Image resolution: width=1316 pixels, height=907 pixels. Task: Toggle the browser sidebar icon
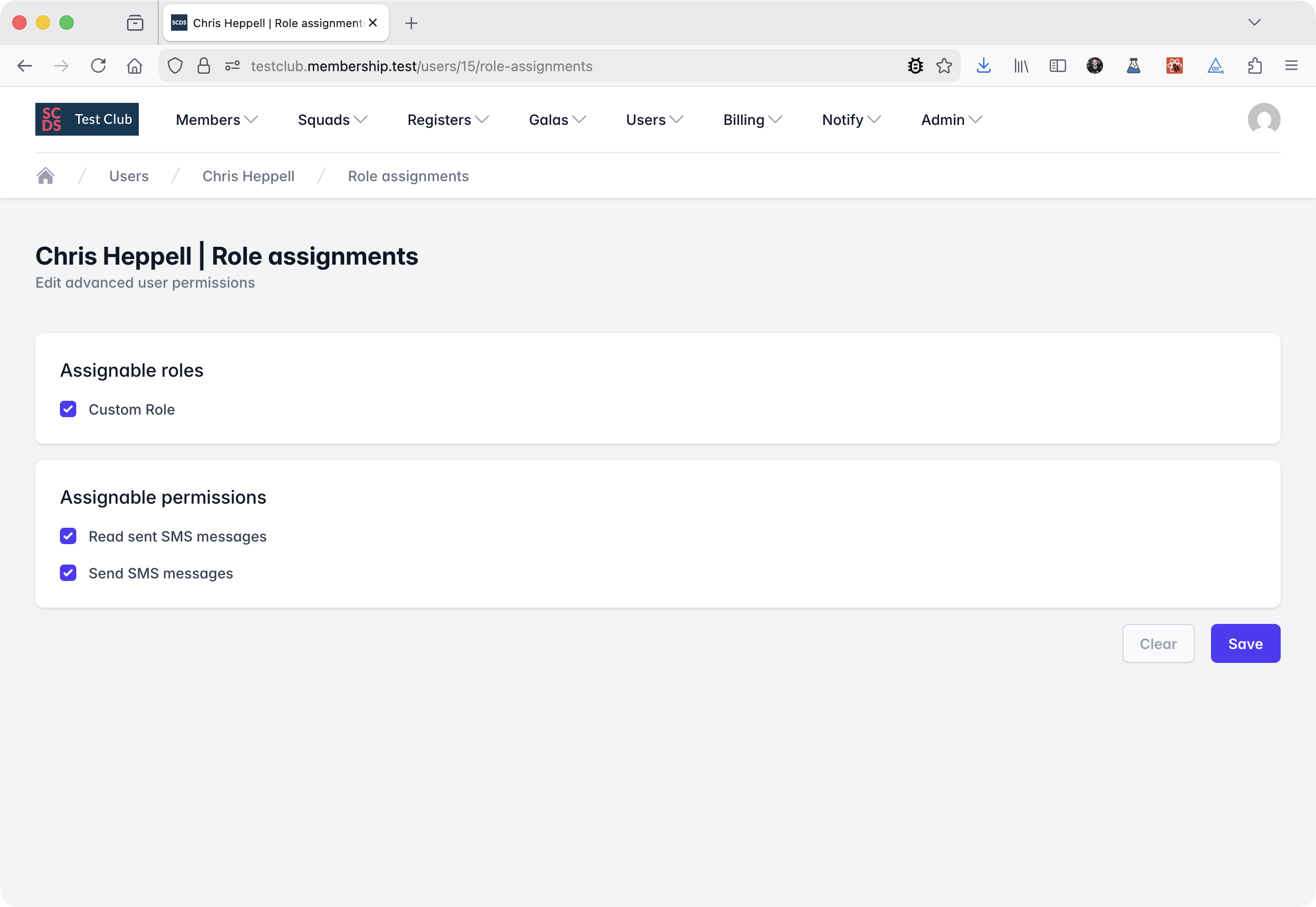pos(1057,66)
